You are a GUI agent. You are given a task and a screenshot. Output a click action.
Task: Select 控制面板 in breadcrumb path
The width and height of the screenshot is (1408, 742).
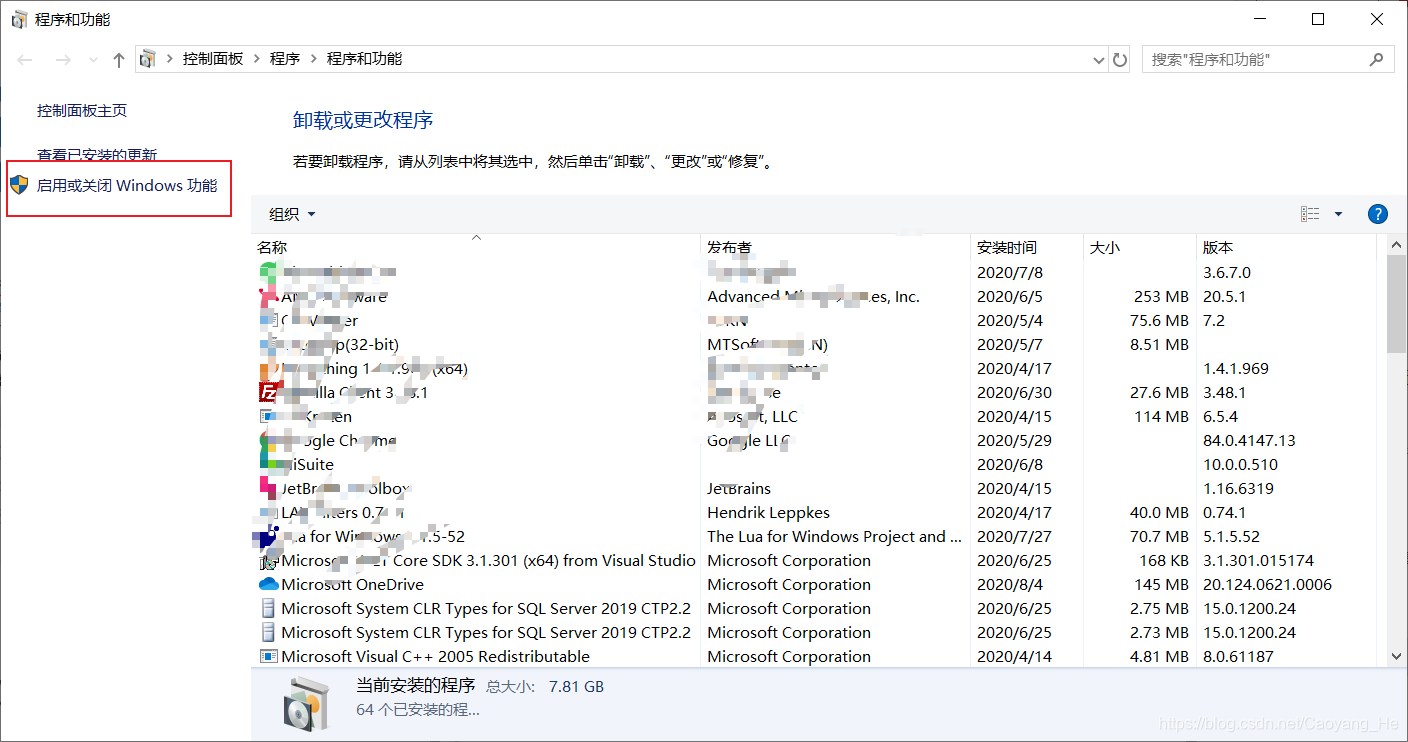pyautogui.click(x=213, y=59)
